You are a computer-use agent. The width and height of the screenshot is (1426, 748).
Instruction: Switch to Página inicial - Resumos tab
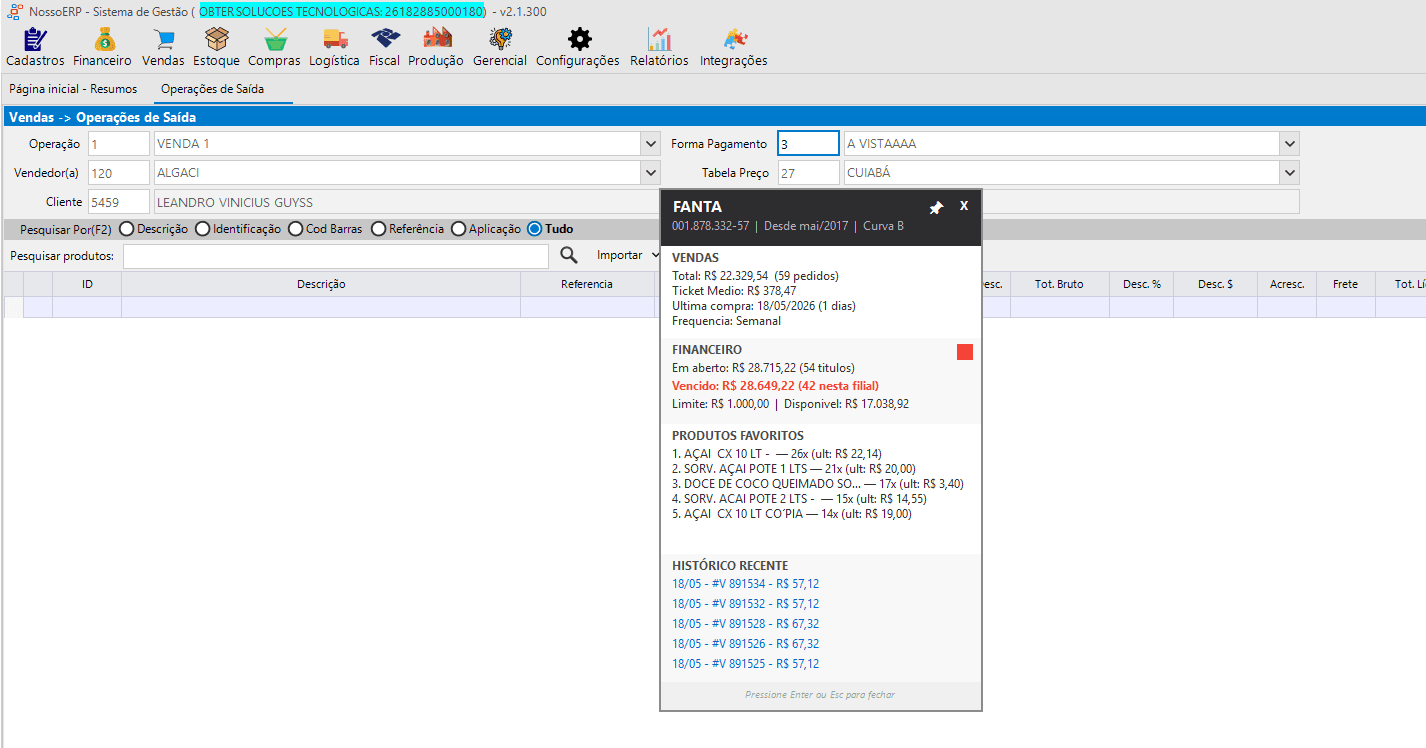click(x=73, y=89)
